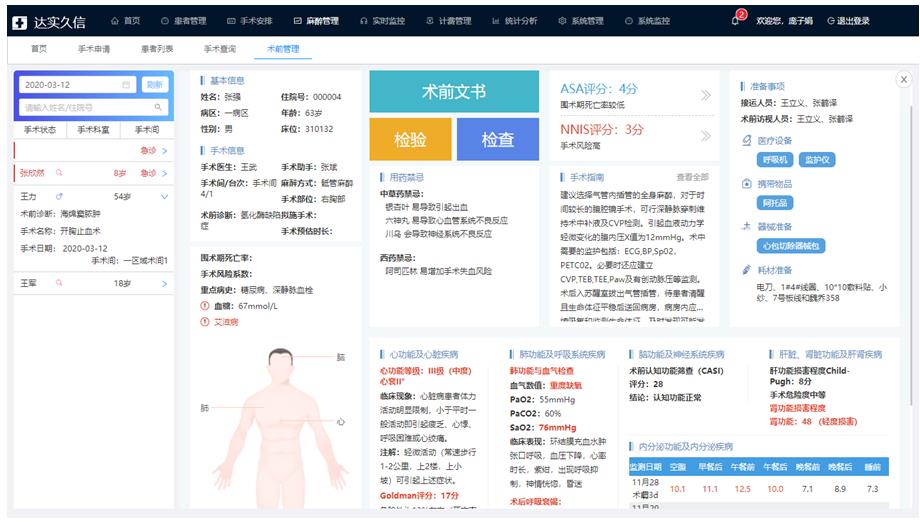Click the search icon beside 张欣然
Image resolution: width=920 pixels, height=524 pixels.
pos(59,173)
